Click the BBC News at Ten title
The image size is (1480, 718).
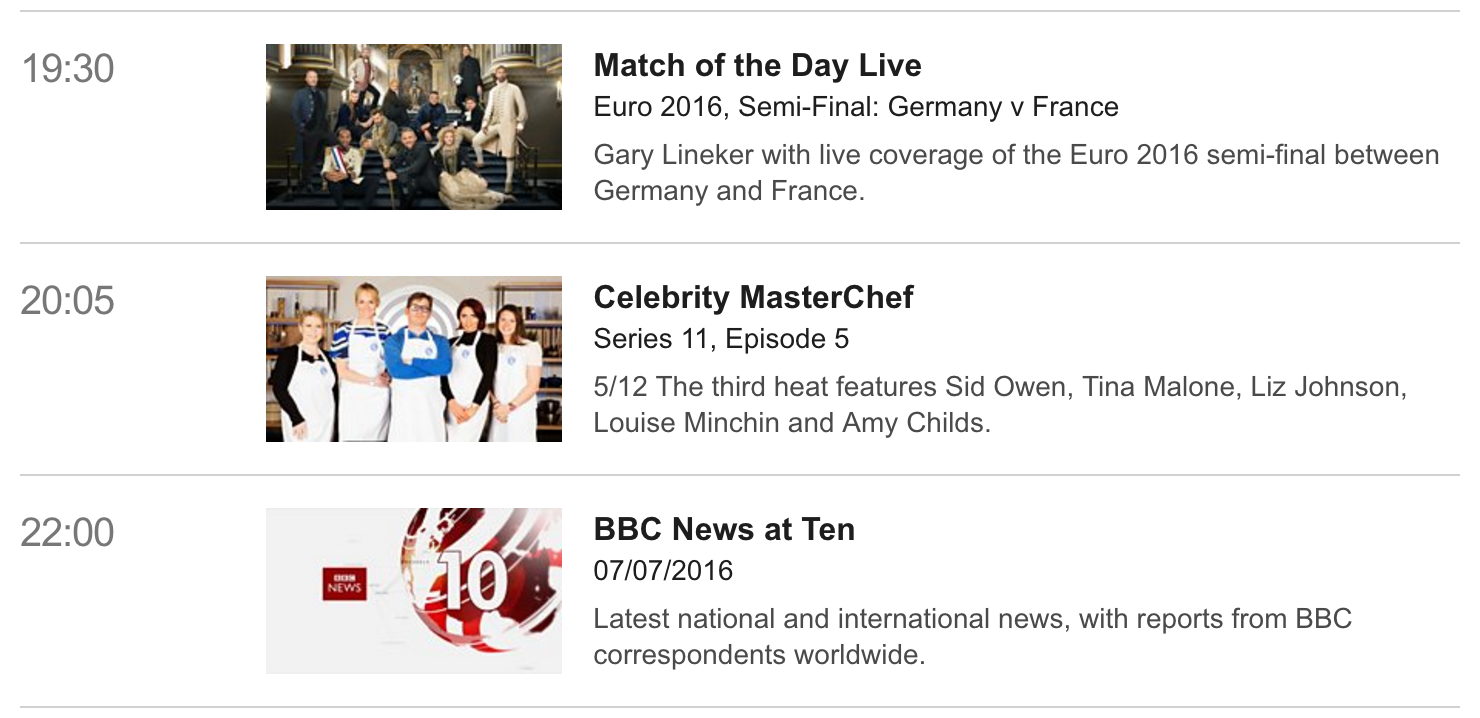click(724, 530)
